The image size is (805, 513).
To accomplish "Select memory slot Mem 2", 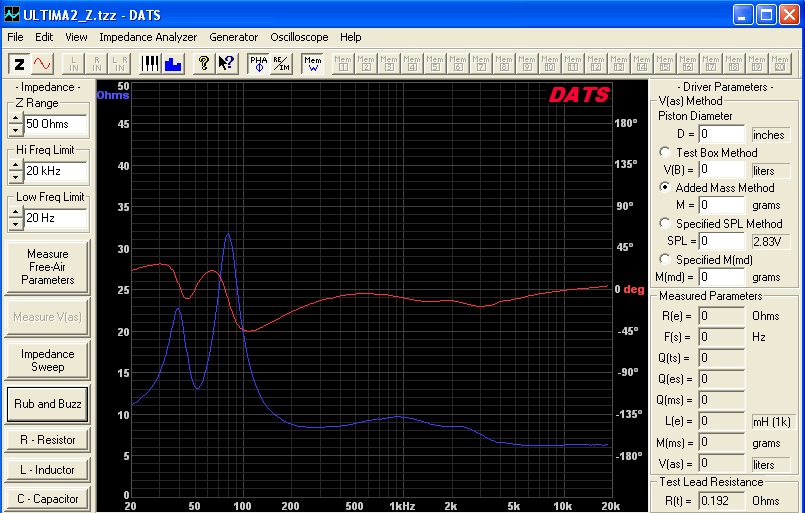I will tap(366, 64).
